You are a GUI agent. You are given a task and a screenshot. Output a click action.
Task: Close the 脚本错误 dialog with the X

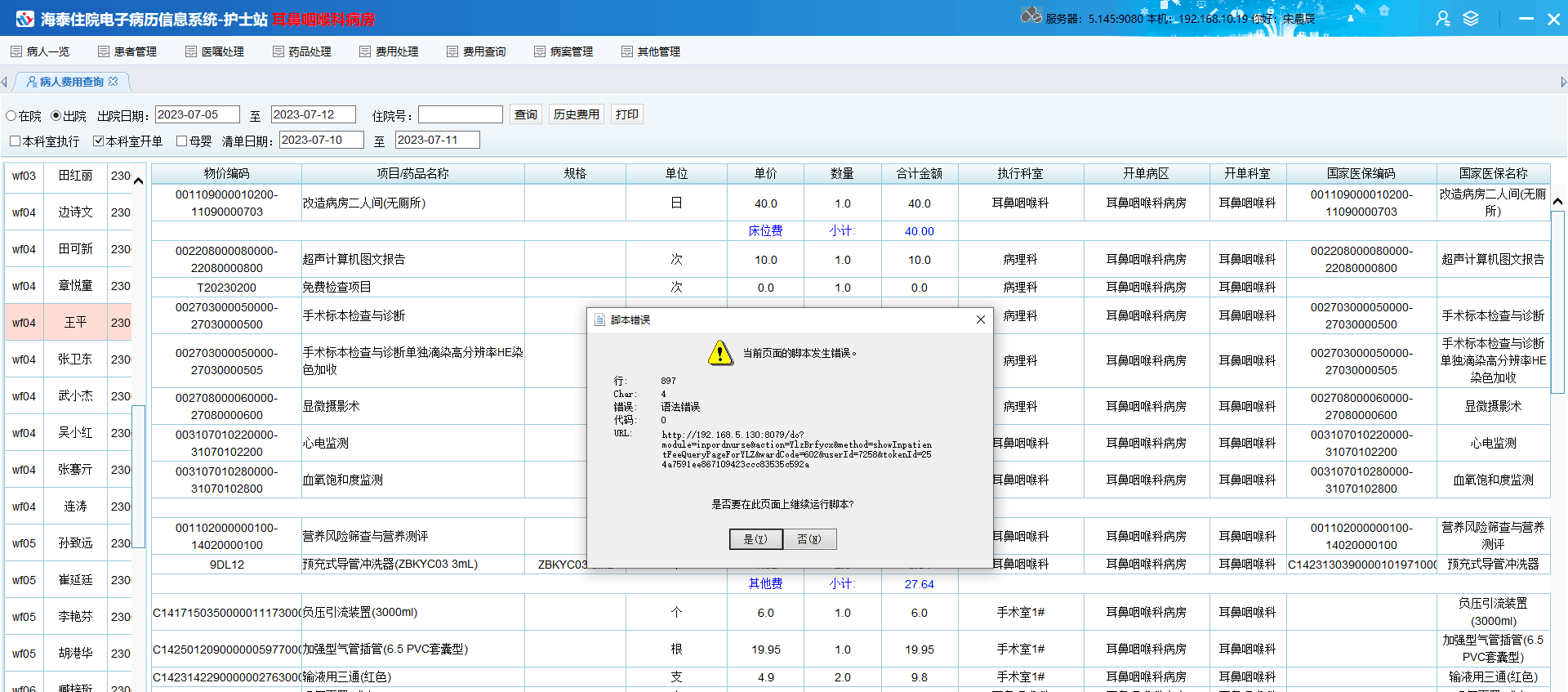click(981, 319)
